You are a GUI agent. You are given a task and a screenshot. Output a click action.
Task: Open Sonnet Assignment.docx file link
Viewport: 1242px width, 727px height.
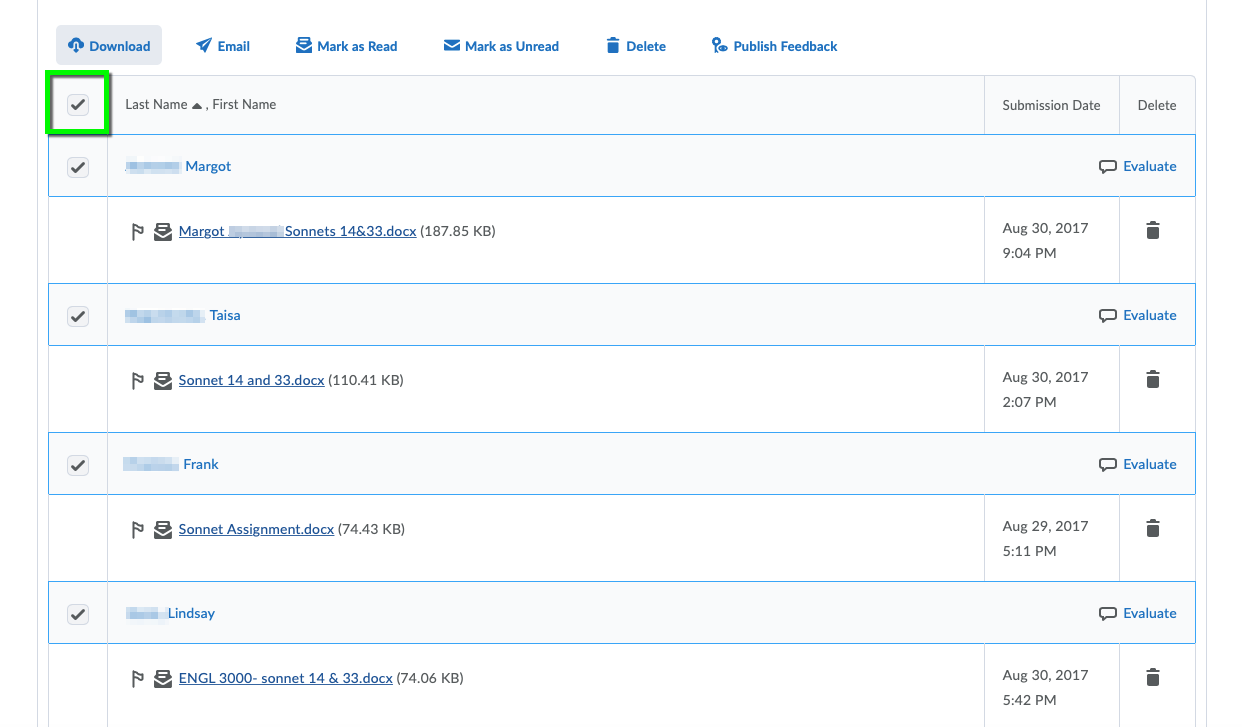pyautogui.click(x=256, y=529)
